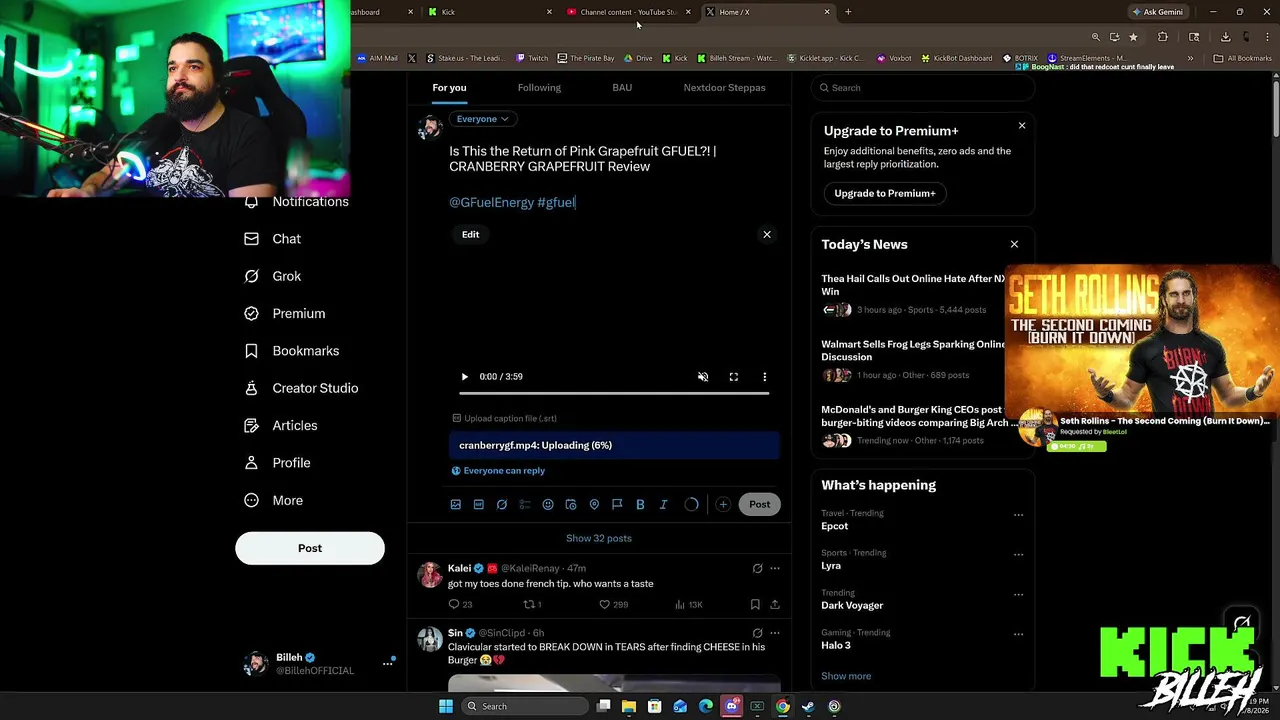Schedule the post with calendar icon
This screenshot has width=1280, height=720.
[x=571, y=505]
